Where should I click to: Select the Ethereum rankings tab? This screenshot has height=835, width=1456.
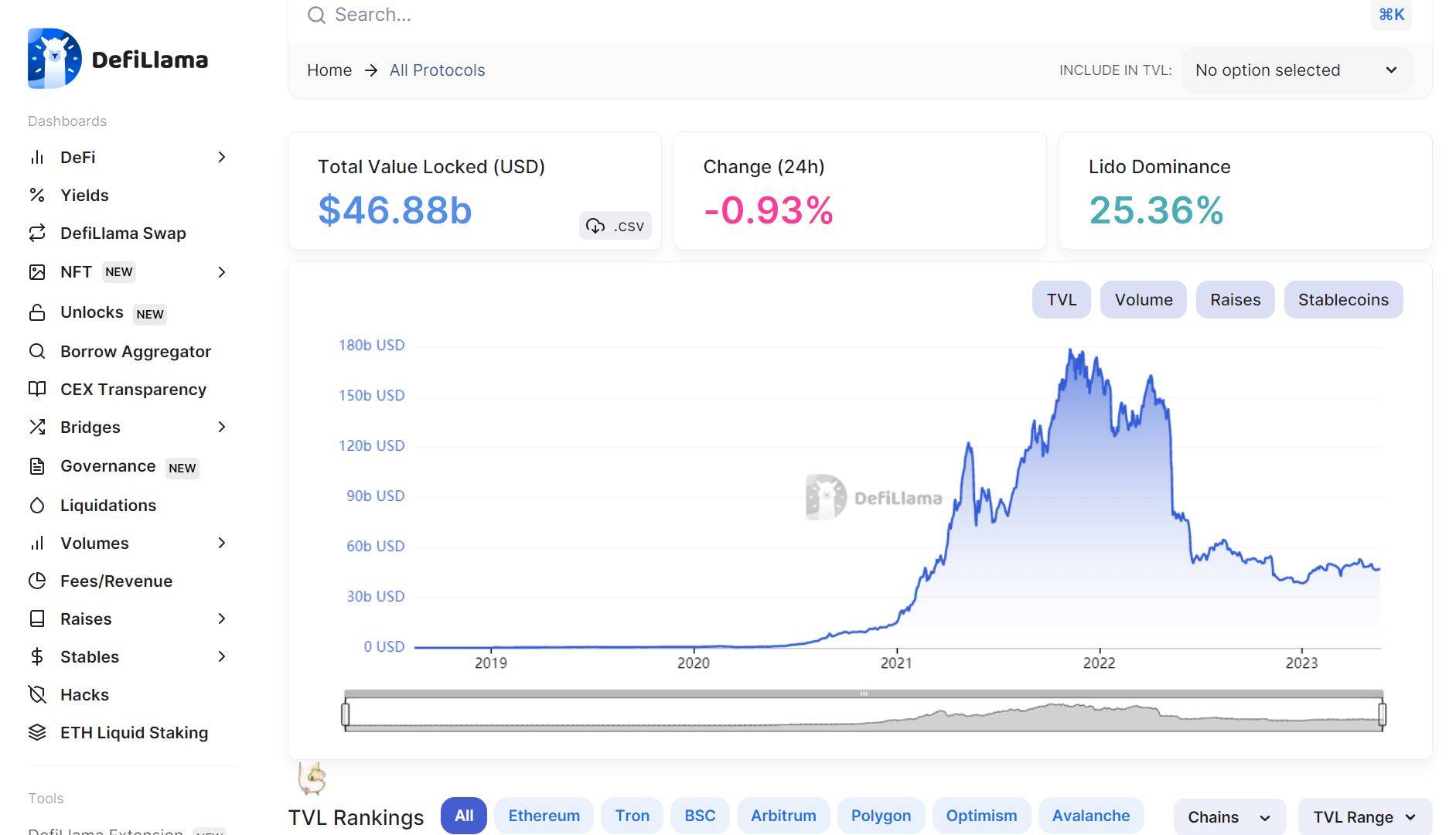(544, 816)
